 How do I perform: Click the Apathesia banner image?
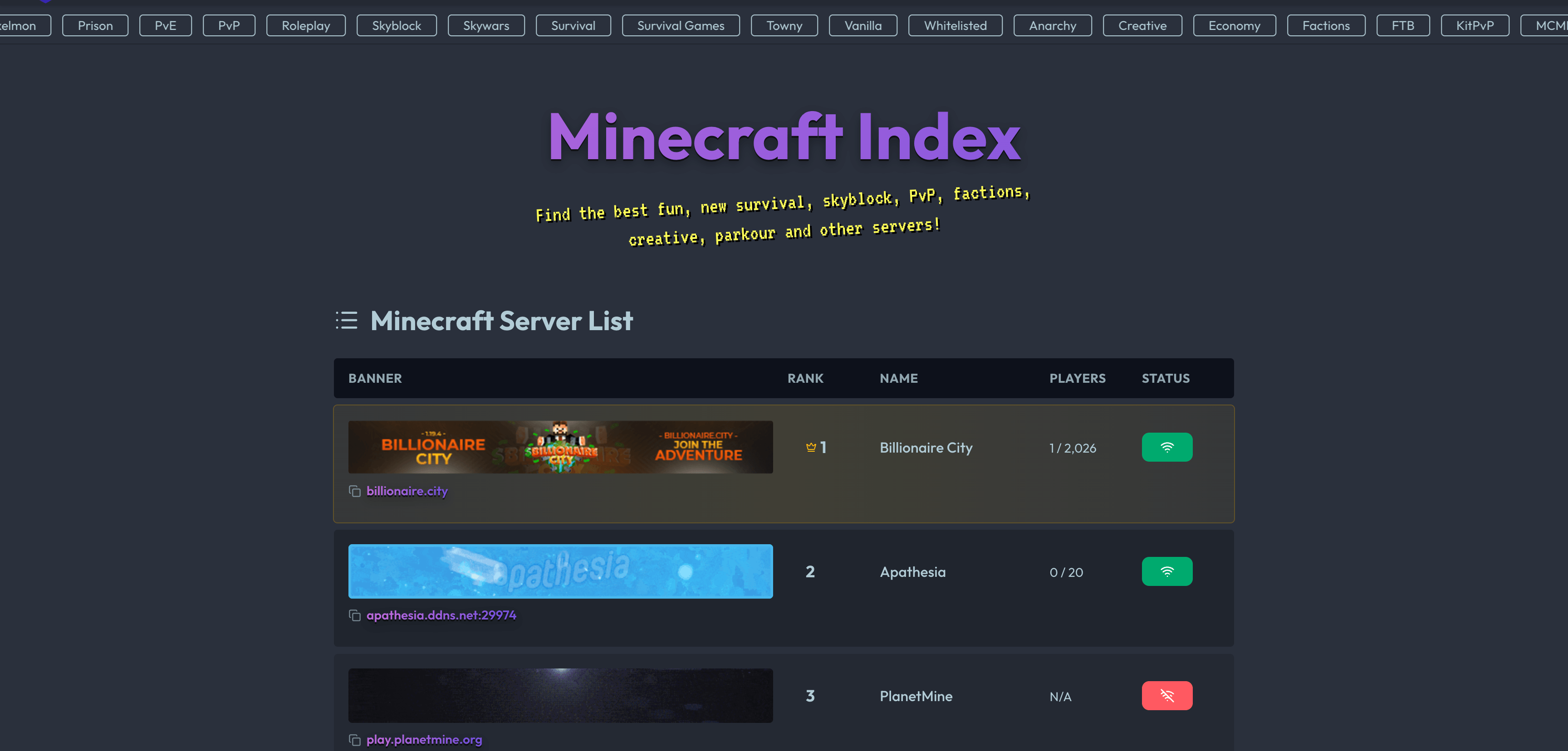tap(561, 571)
